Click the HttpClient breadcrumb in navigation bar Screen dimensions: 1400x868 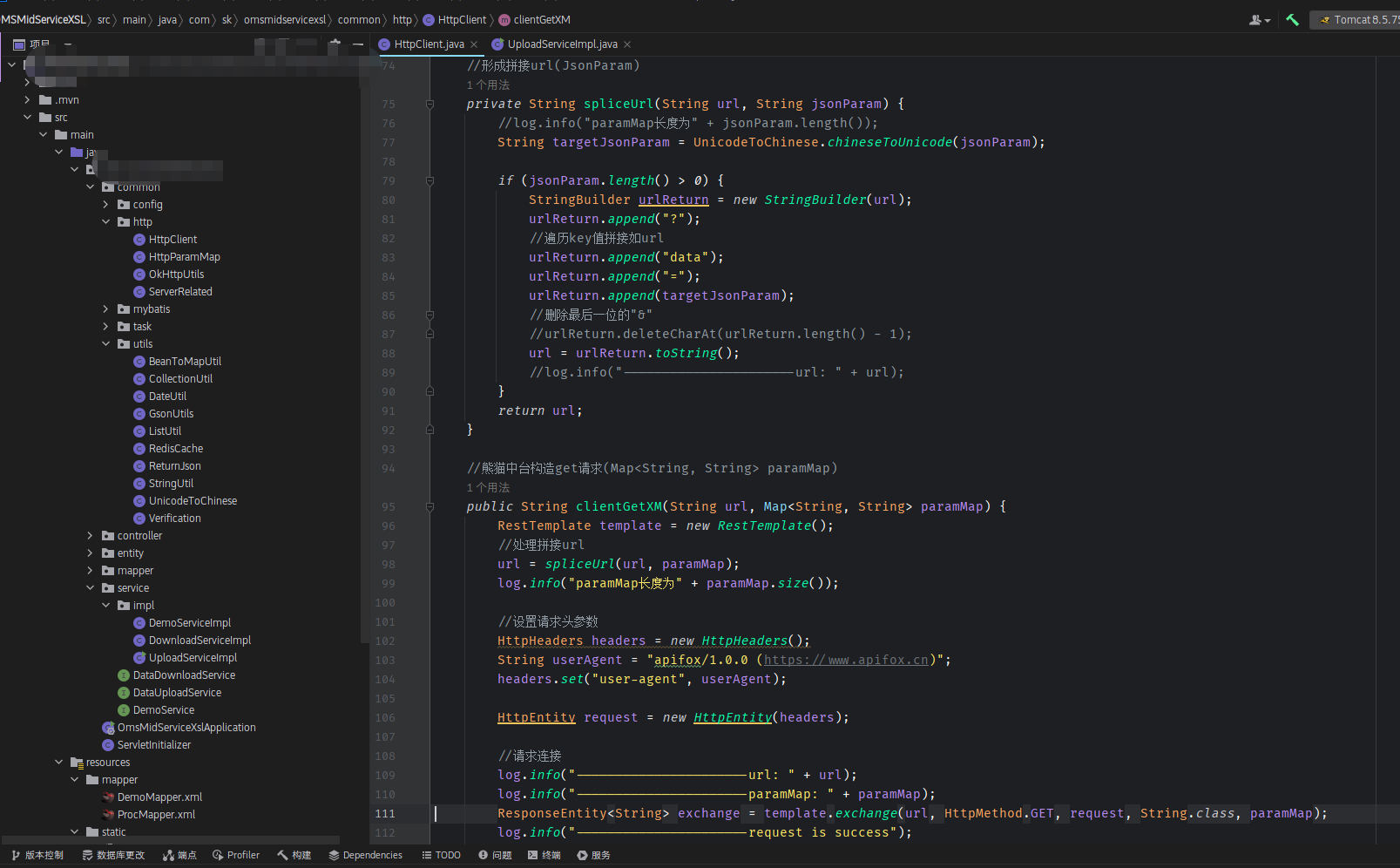455,19
